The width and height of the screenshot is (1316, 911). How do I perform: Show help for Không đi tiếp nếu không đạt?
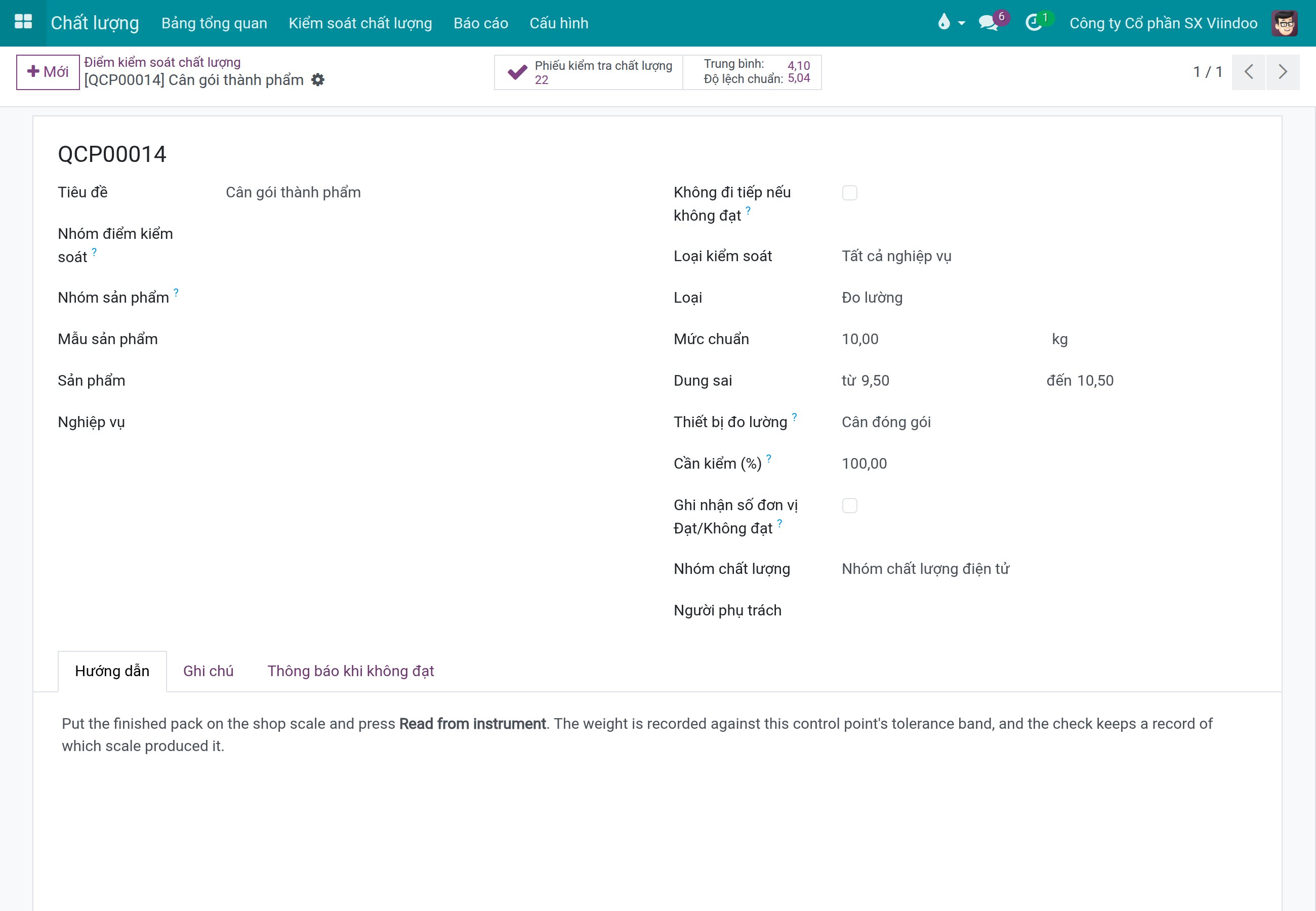(748, 211)
